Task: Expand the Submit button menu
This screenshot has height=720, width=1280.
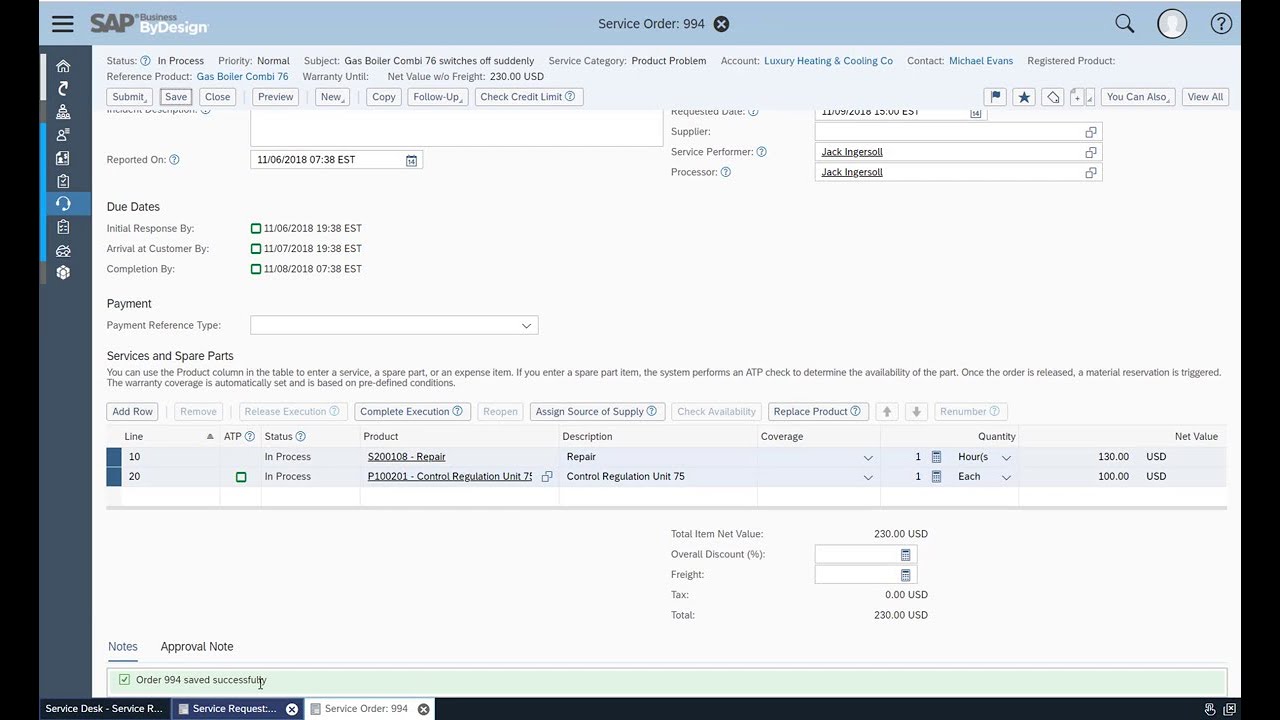Action: click(x=129, y=97)
